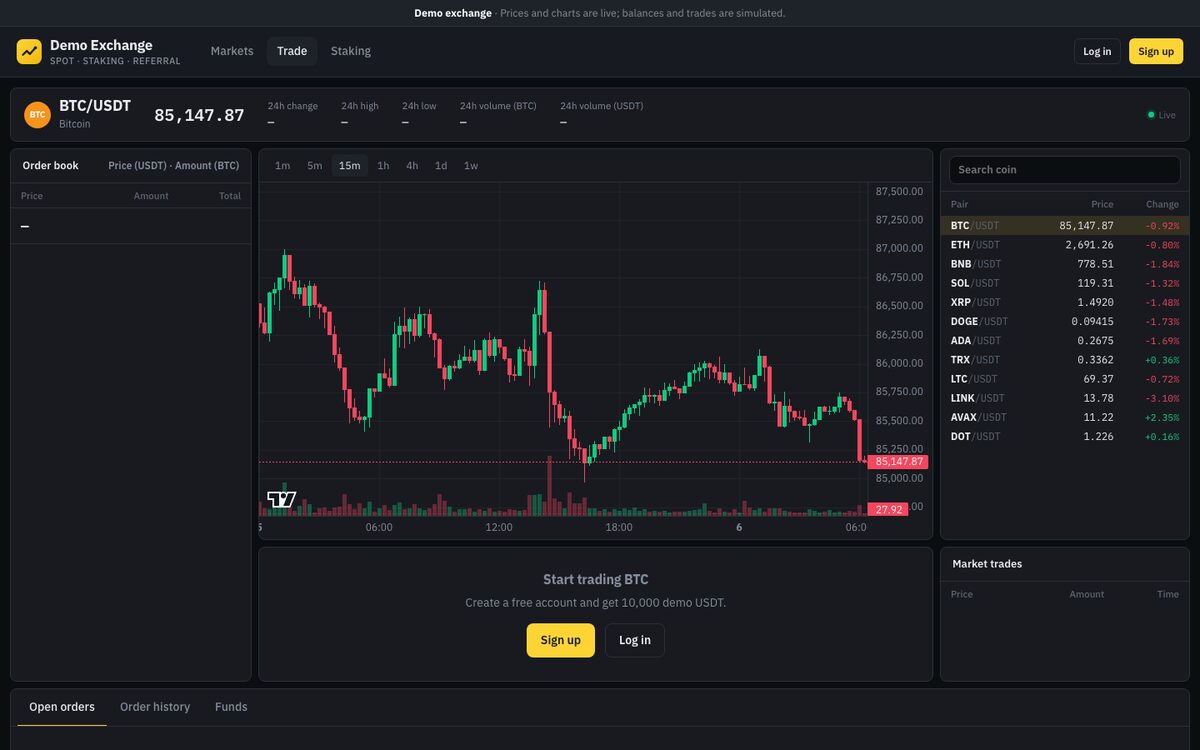1200x750 pixels.
Task: Click the header Sign up button
Action: tap(1156, 51)
